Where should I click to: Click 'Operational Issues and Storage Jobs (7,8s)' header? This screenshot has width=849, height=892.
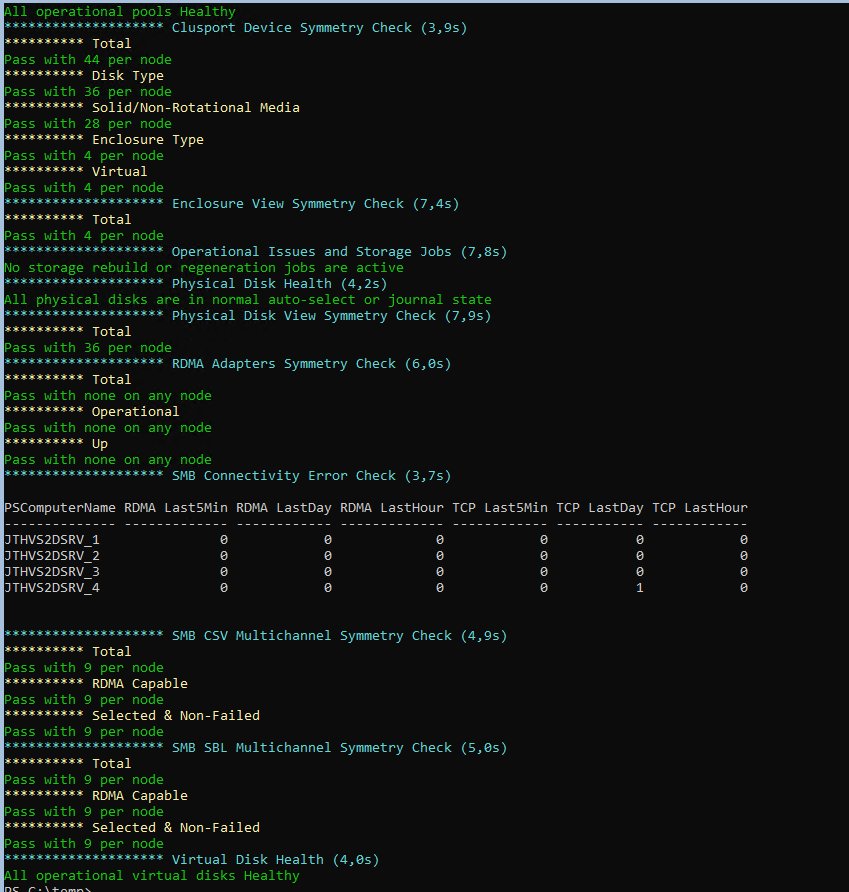339,251
